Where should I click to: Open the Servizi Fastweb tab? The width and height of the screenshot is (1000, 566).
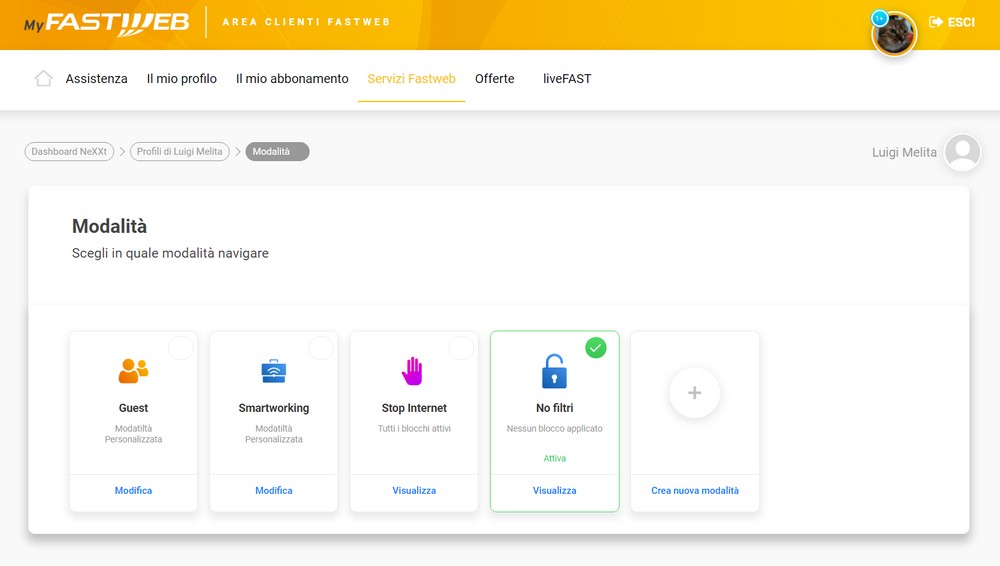click(411, 78)
